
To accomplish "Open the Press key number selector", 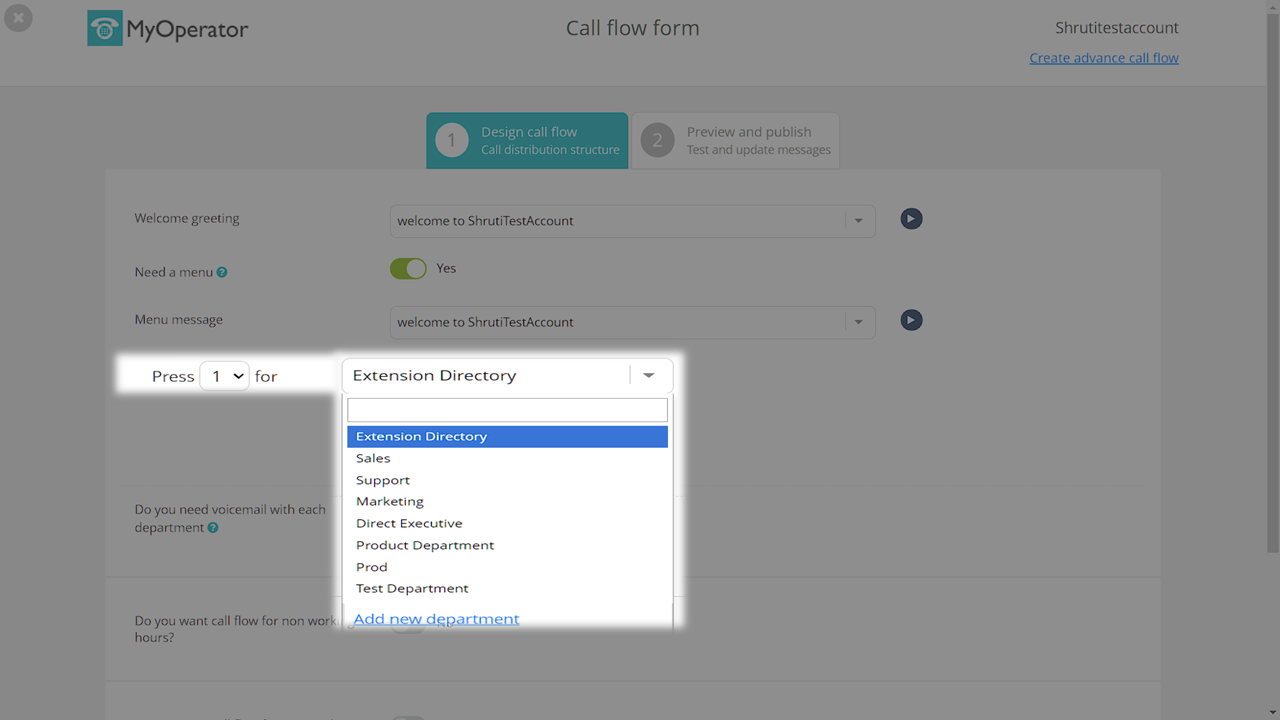I will coord(224,376).
